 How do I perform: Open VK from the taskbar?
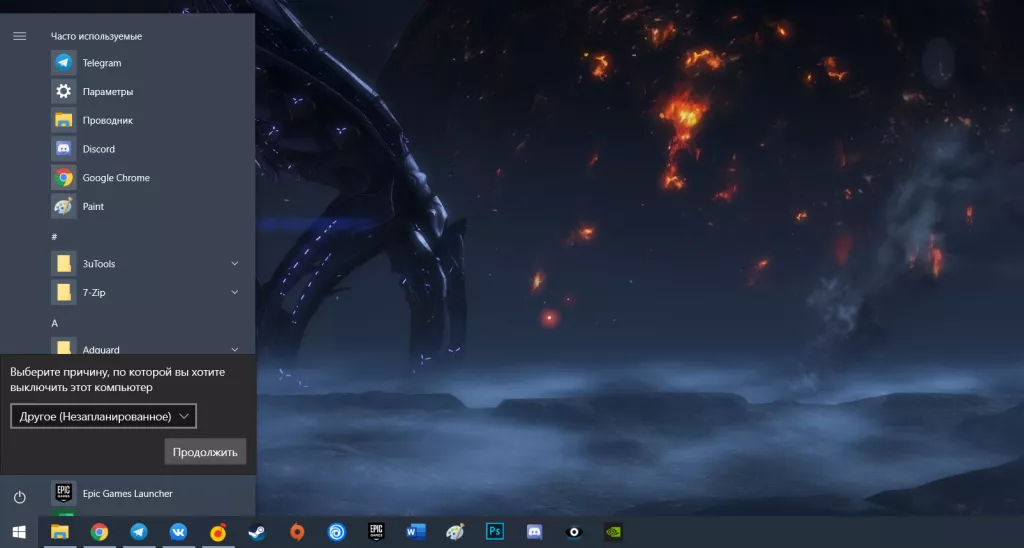pyautogui.click(x=178, y=532)
